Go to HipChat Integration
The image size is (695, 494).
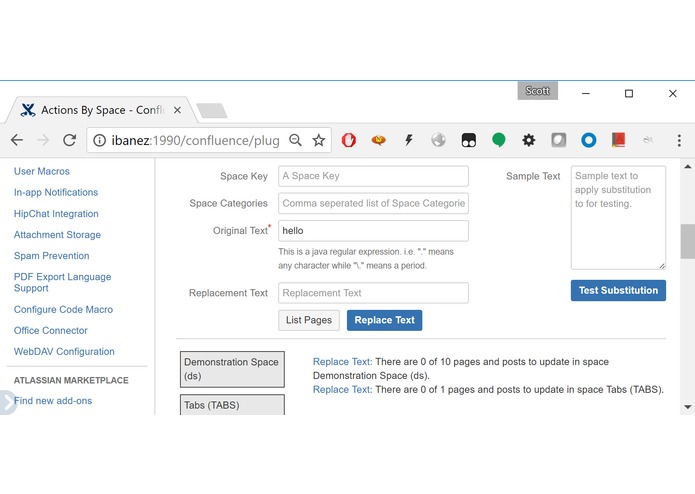[x=56, y=214]
